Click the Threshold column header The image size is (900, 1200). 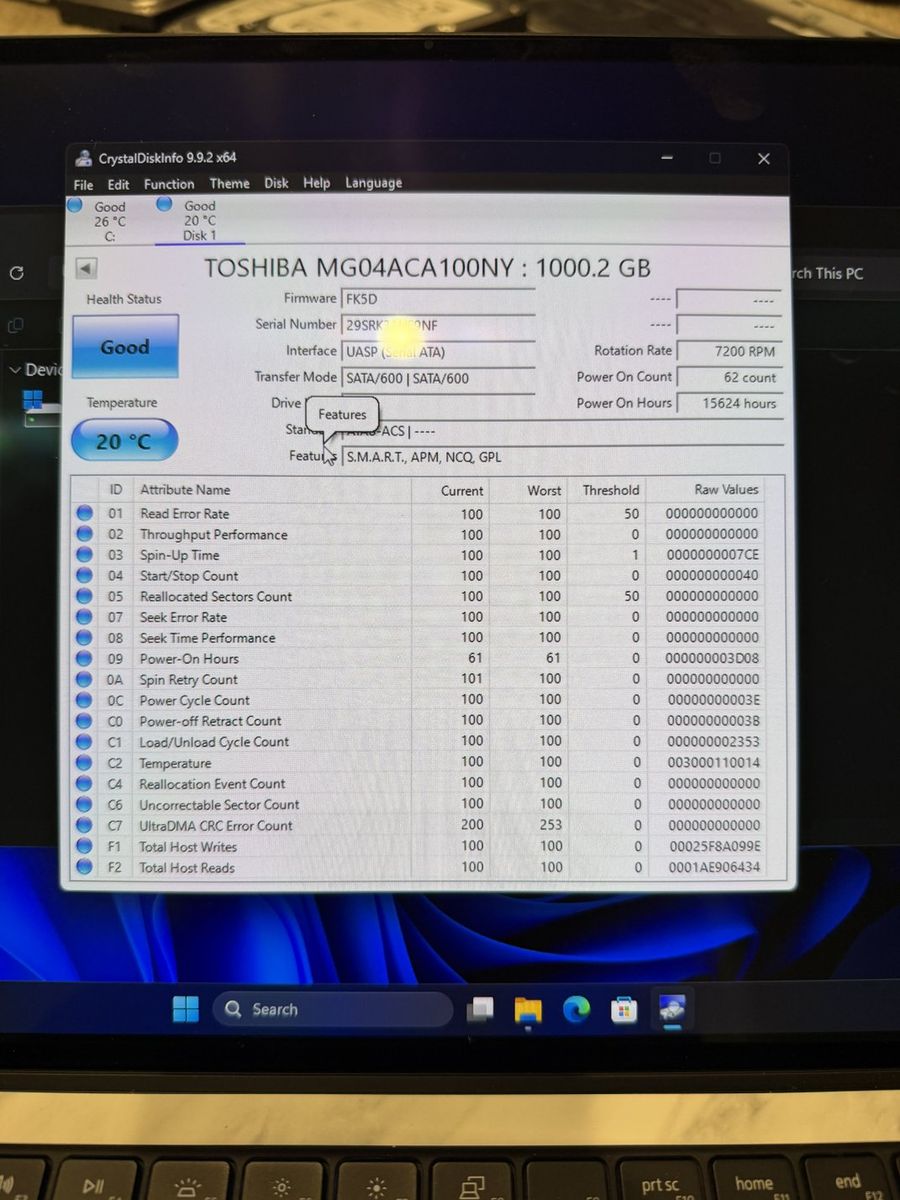(x=611, y=490)
